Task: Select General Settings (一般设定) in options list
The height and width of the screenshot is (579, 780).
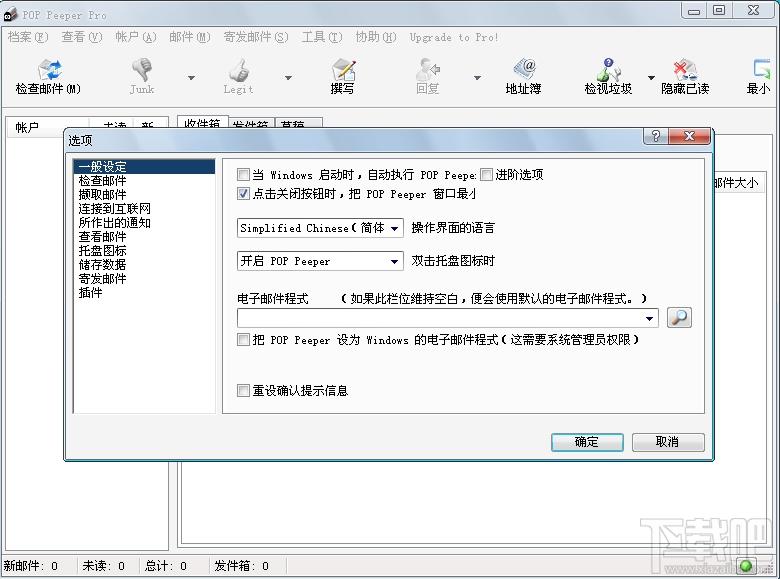Action: 144,167
